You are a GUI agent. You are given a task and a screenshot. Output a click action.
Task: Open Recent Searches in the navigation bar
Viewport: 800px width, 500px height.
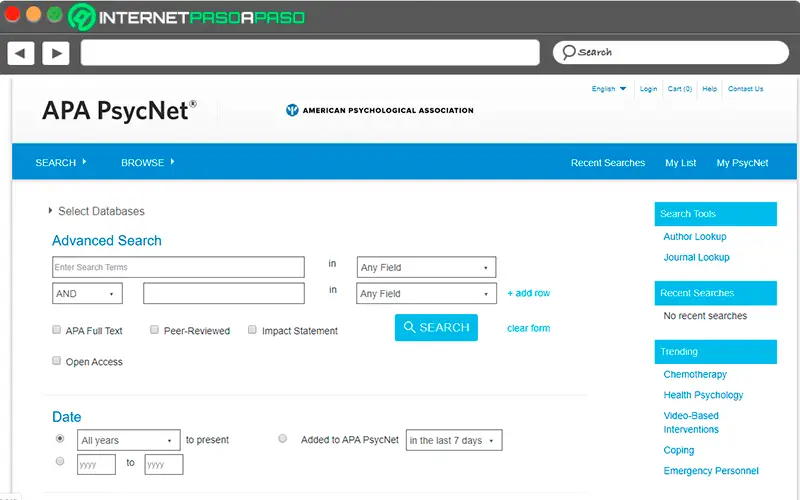(x=608, y=163)
